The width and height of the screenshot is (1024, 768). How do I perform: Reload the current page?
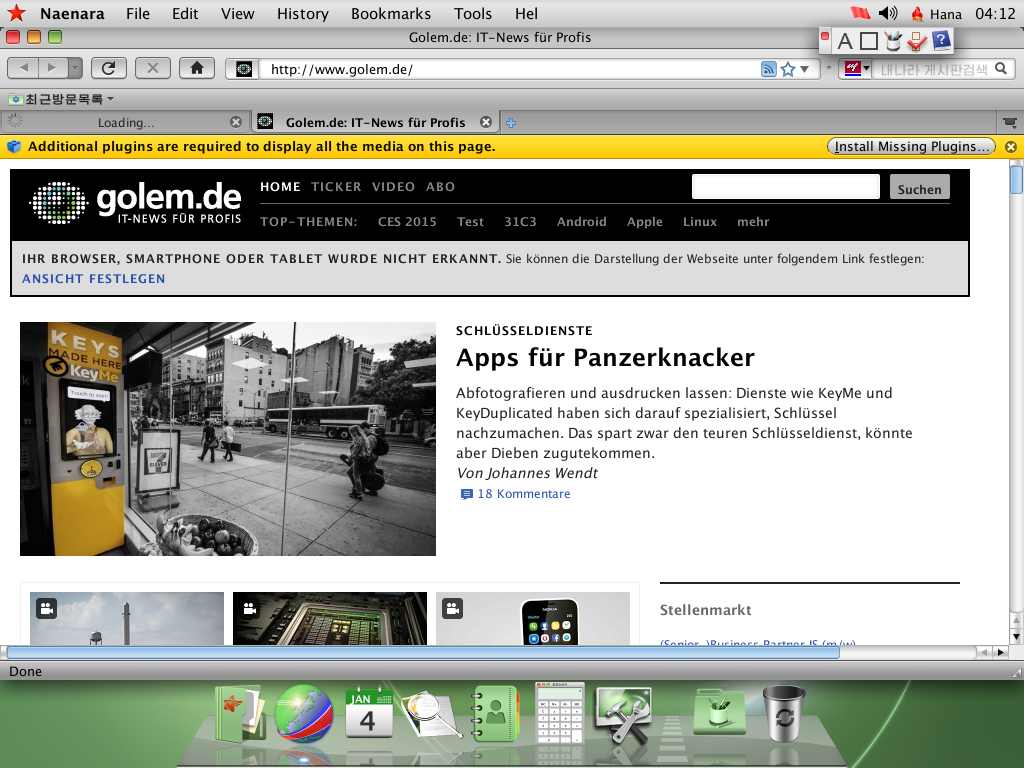click(x=108, y=68)
